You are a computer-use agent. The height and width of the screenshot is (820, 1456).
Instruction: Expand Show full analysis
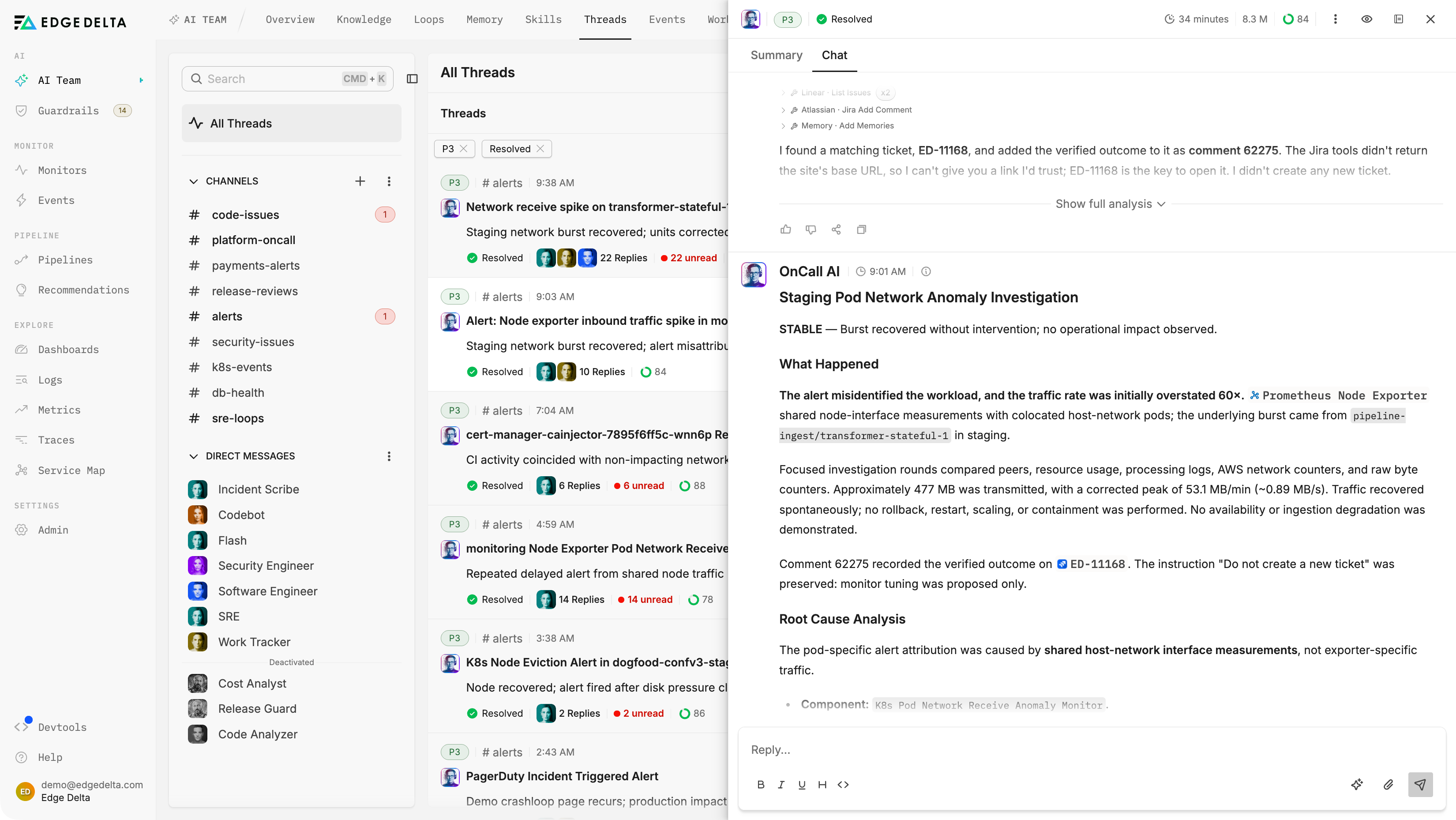coord(1110,203)
